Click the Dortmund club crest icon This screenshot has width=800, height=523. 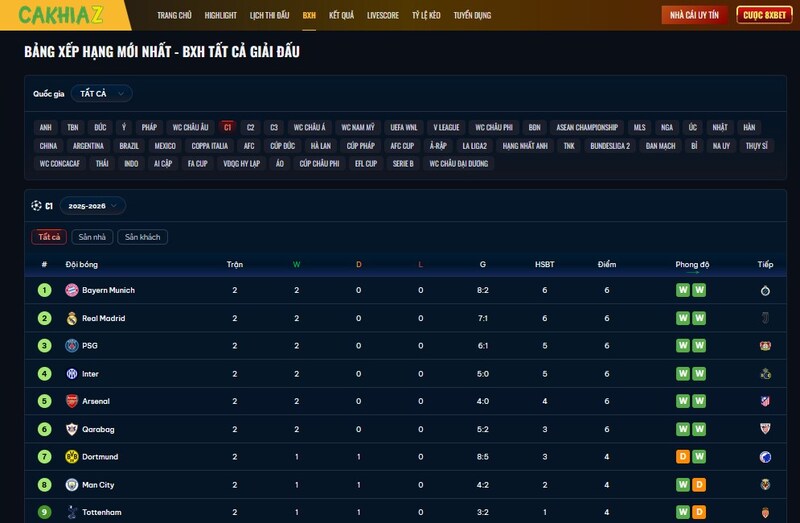[x=72, y=457]
